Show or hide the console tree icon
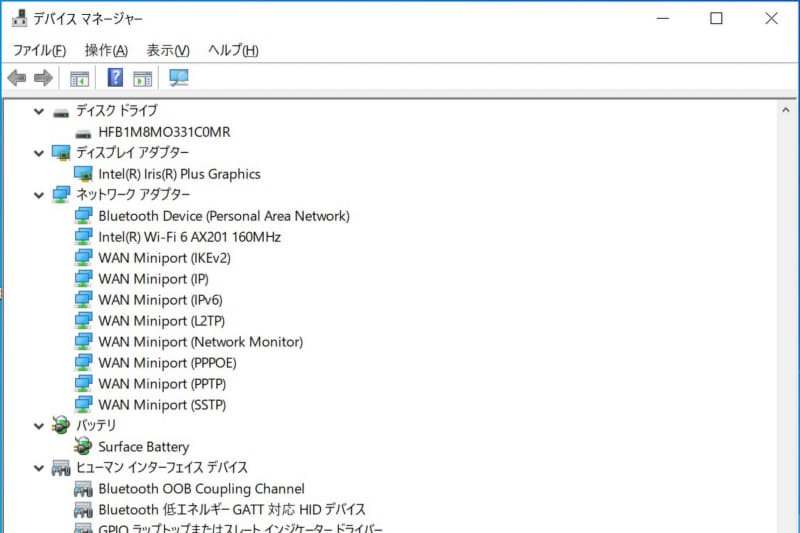The image size is (800, 533). click(x=79, y=79)
